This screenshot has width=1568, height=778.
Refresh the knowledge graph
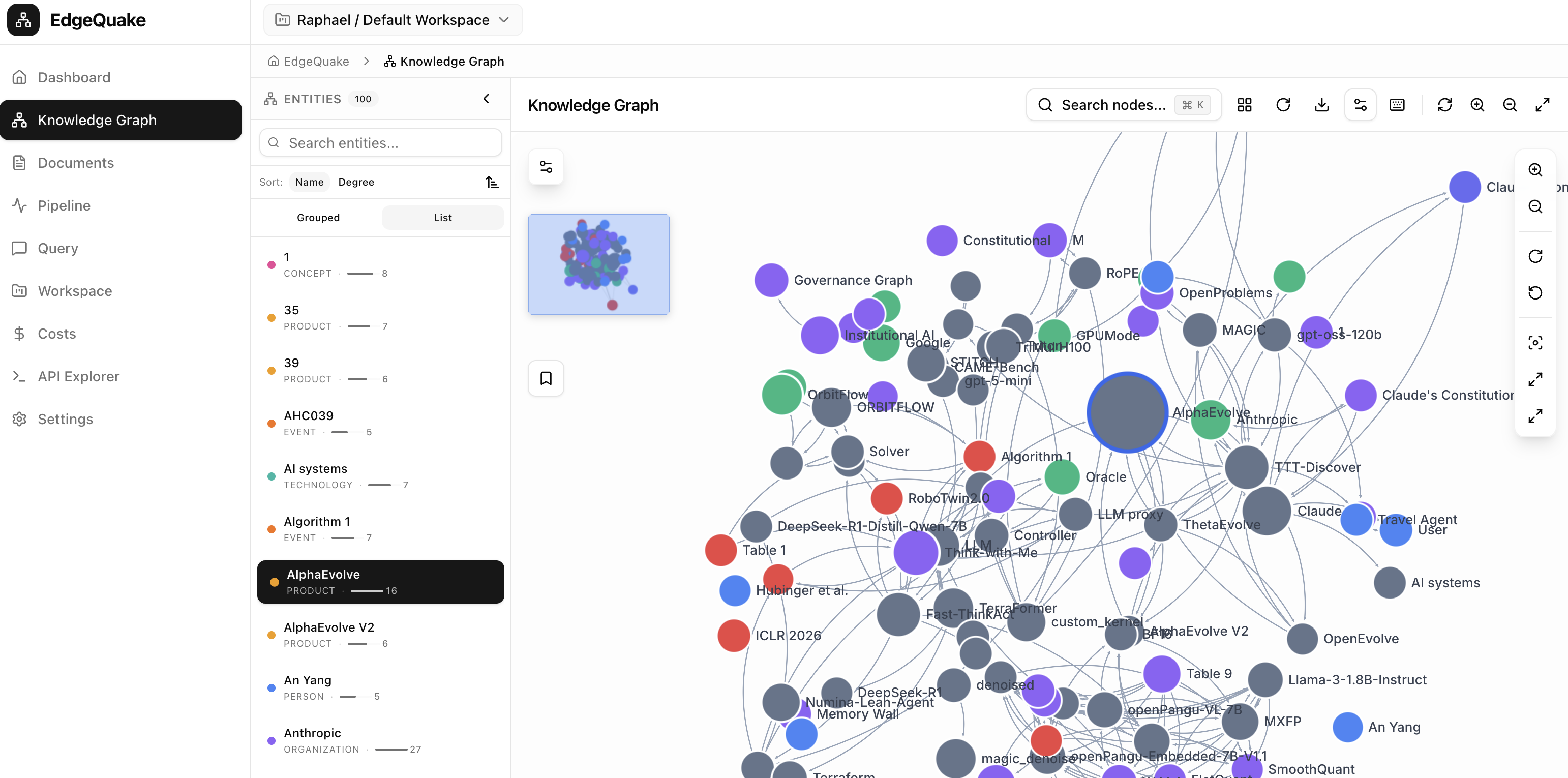[x=1284, y=105]
